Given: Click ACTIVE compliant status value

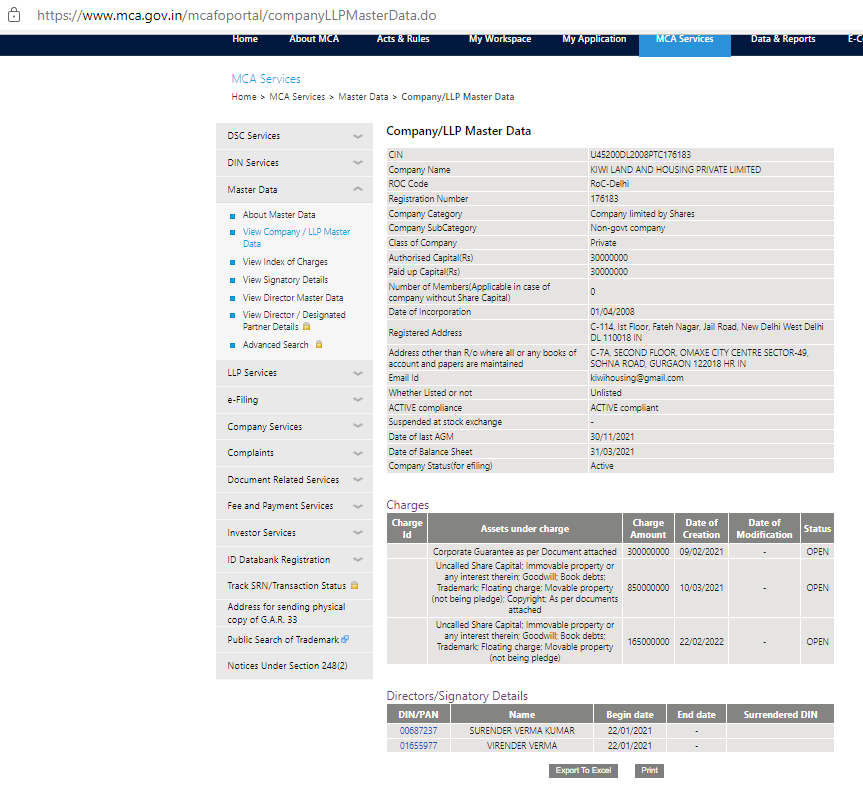Looking at the screenshot, I should point(624,408).
